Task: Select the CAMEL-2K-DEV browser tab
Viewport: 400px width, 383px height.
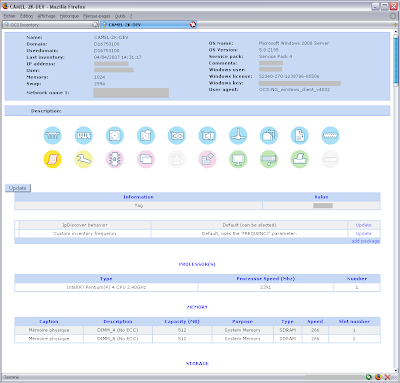Action: pyautogui.click(x=148, y=25)
